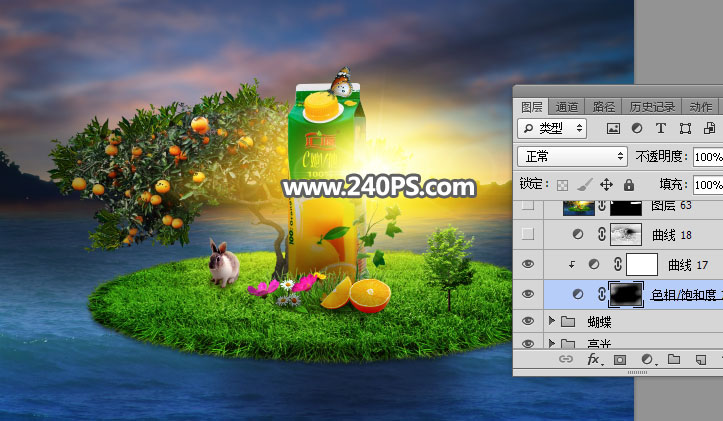Viewport: 723px width, 421px height.
Task: Click the add layer mask icon
Action: click(x=620, y=359)
